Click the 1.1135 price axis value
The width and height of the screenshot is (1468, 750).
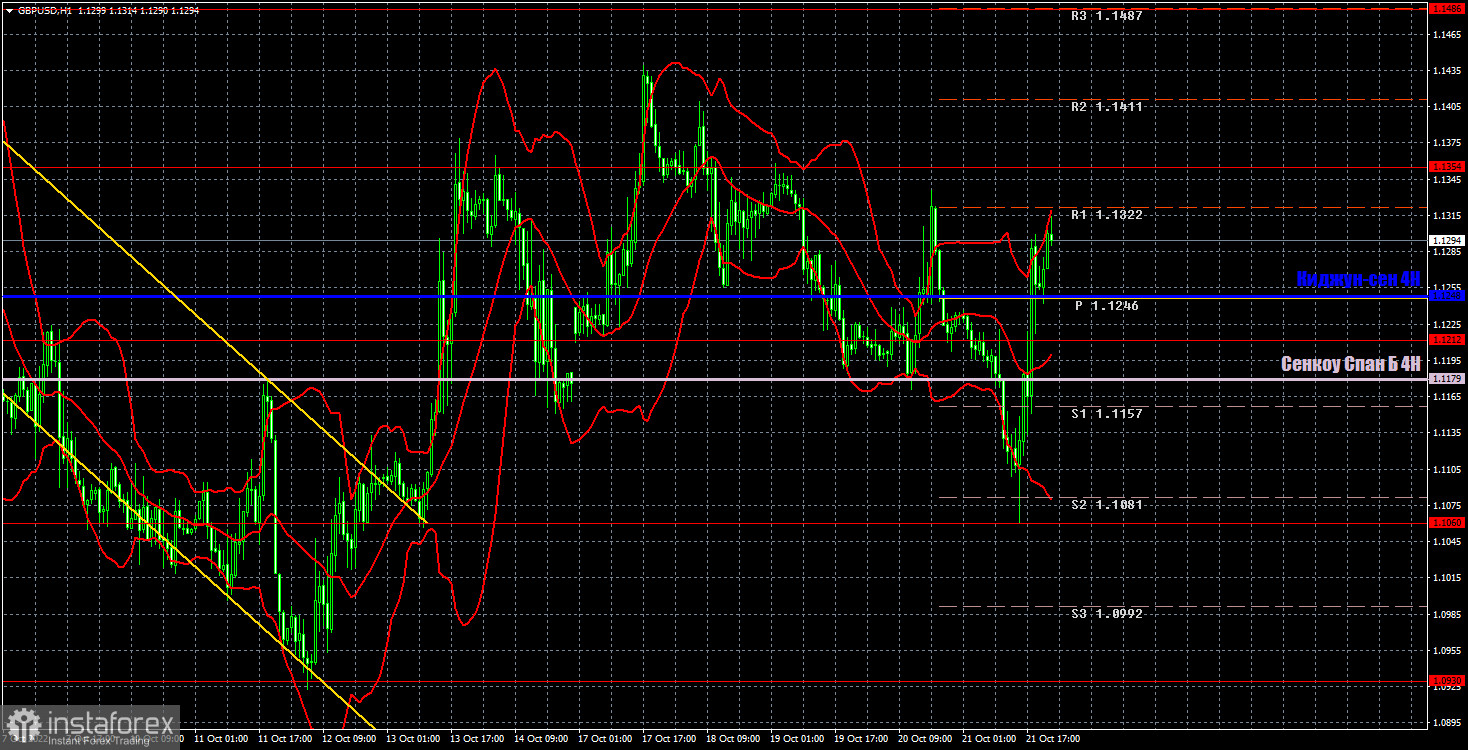pos(1447,433)
